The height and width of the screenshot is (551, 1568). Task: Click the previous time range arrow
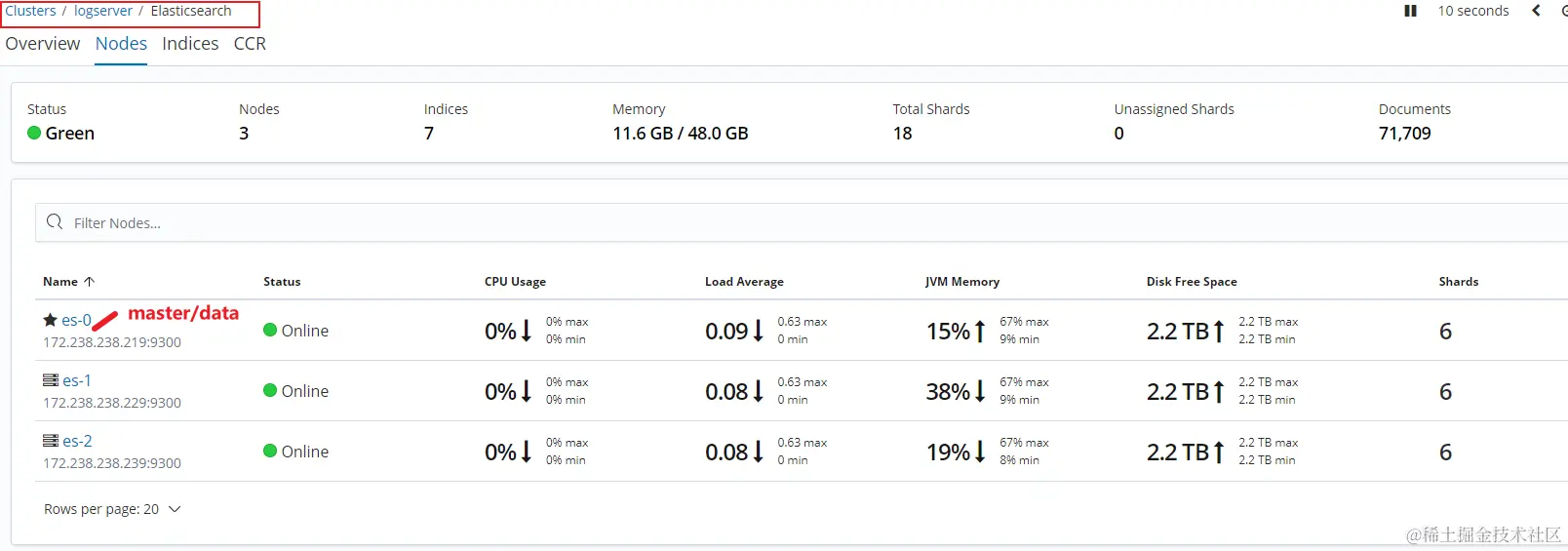click(x=1537, y=11)
